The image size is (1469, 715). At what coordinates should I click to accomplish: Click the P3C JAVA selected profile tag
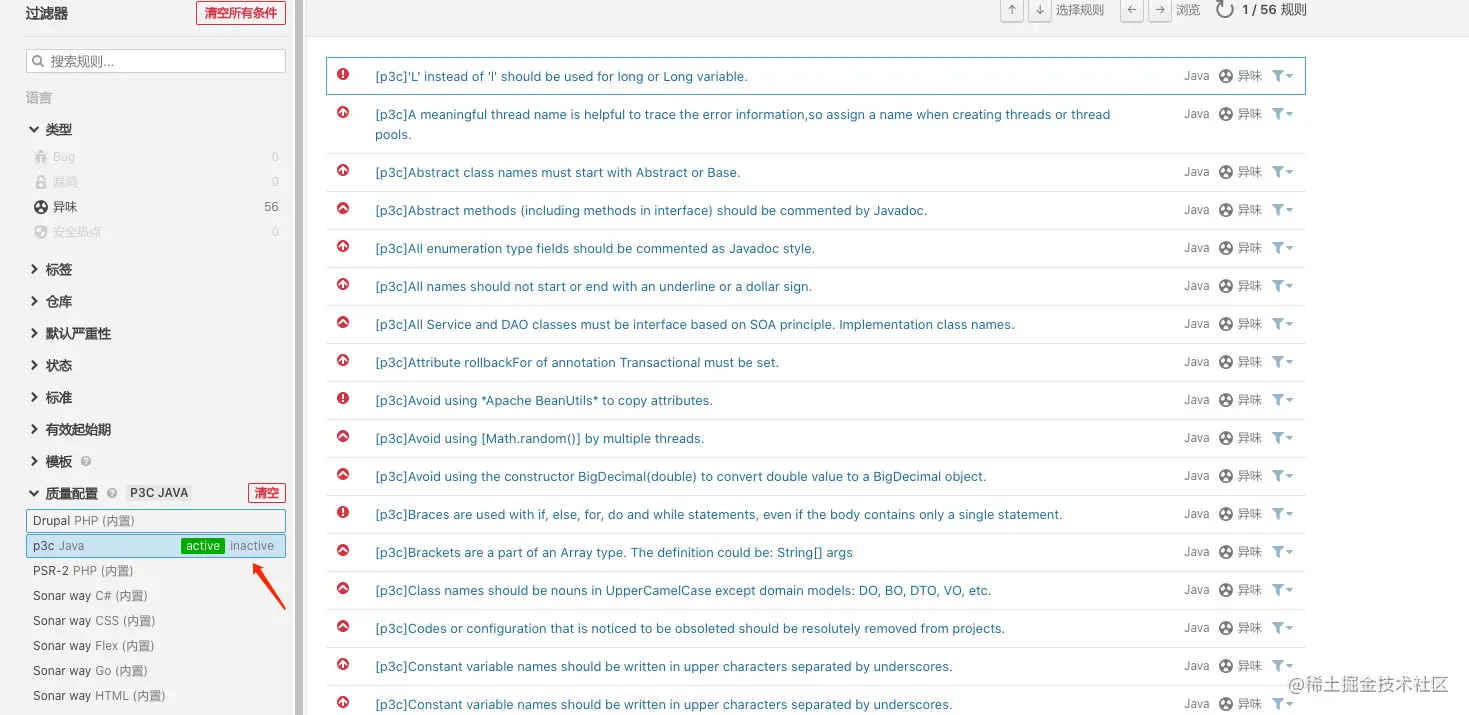(159, 493)
